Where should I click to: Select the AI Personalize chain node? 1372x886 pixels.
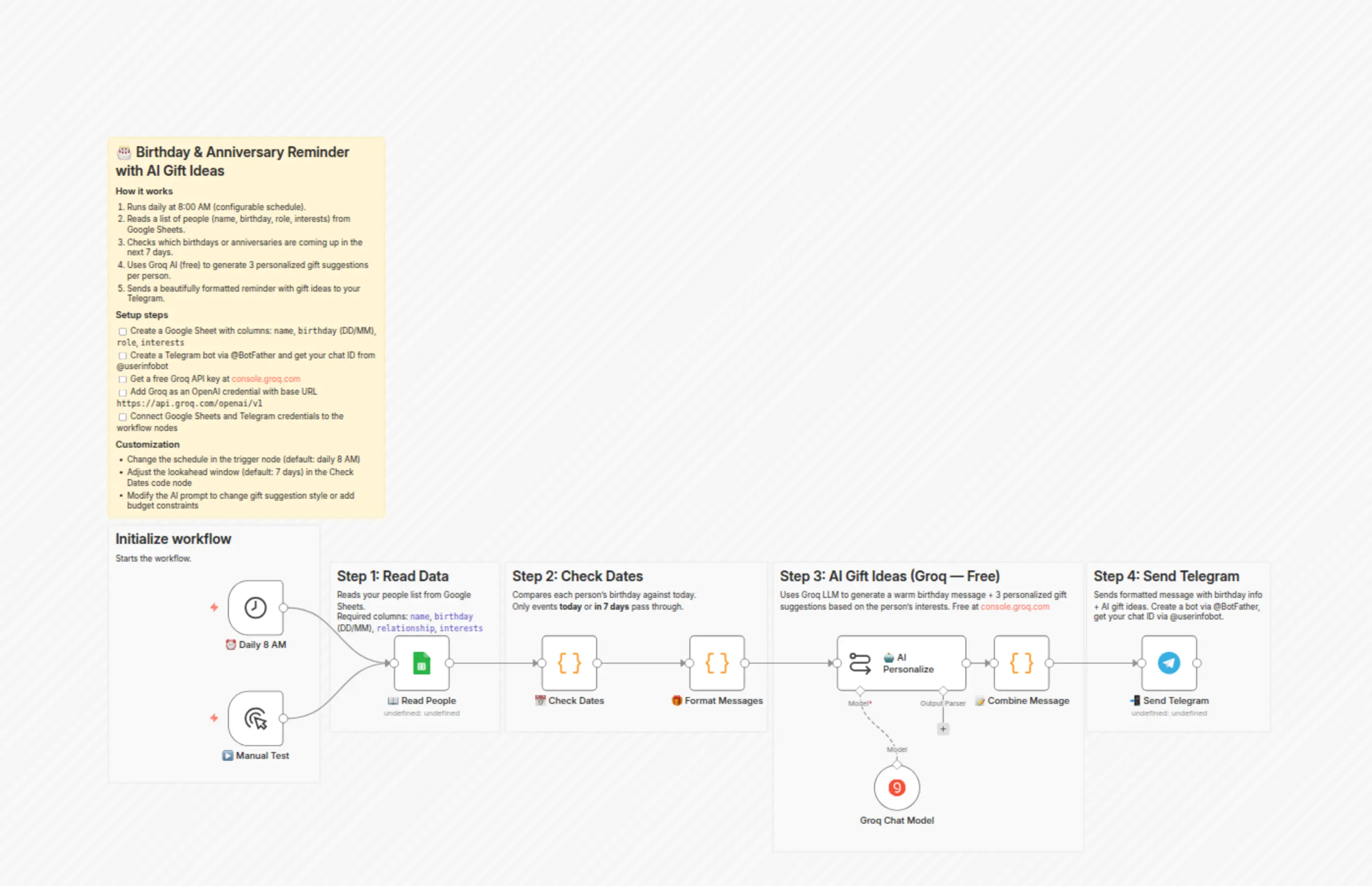click(901, 663)
